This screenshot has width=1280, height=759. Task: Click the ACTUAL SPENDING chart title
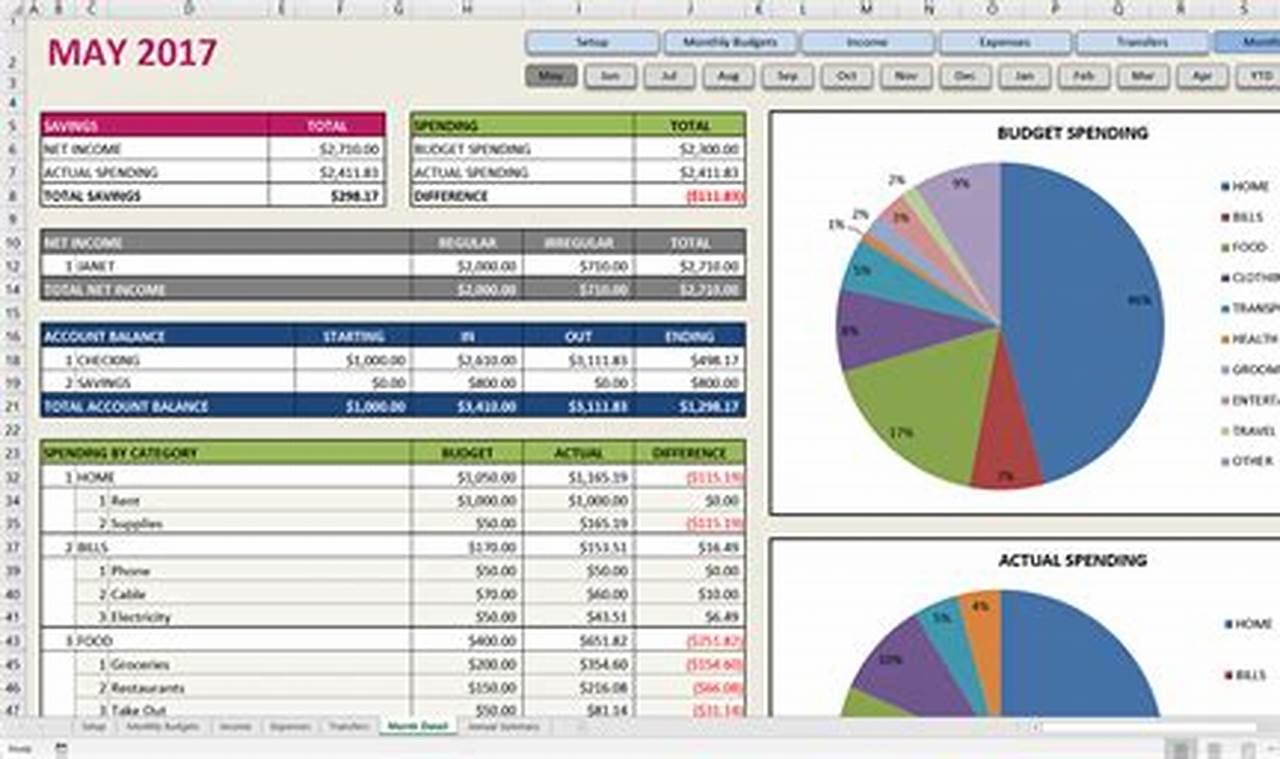point(1072,561)
